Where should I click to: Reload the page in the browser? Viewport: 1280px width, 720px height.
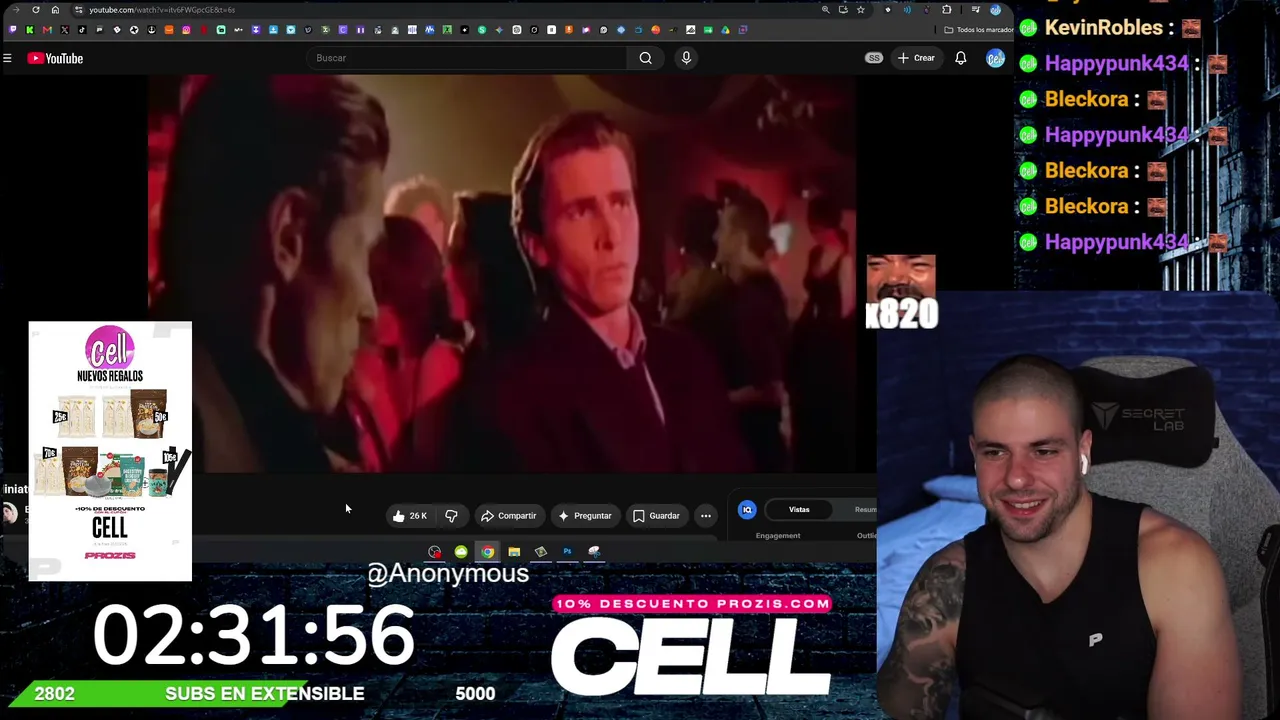pos(36,10)
